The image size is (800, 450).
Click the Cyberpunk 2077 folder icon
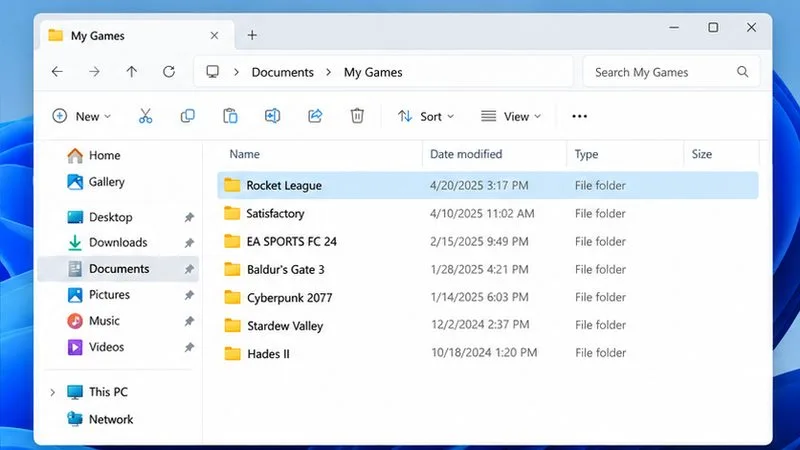coord(233,297)
